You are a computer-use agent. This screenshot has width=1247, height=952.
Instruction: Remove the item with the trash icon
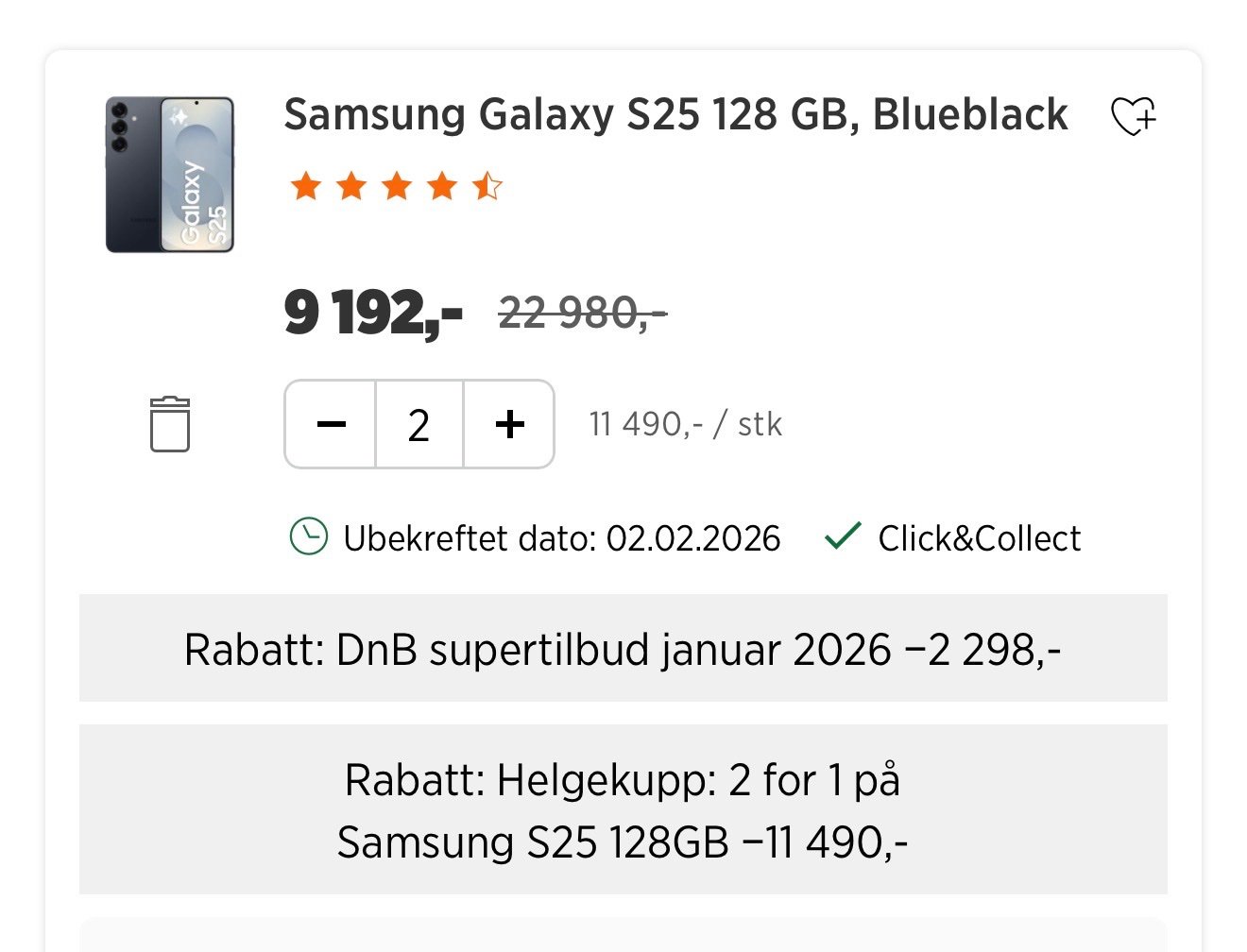click(170, 424)
